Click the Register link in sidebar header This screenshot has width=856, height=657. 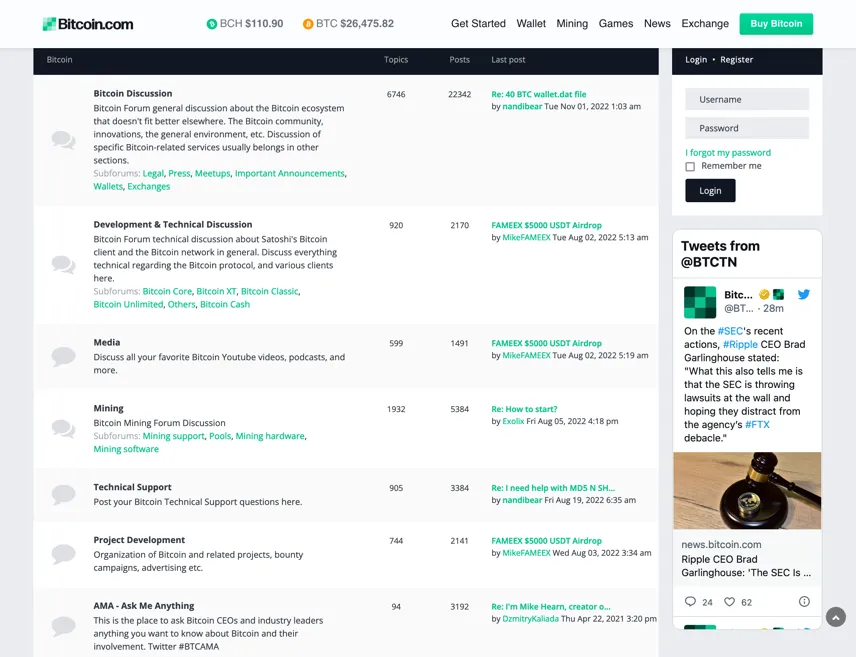(736, 60)
